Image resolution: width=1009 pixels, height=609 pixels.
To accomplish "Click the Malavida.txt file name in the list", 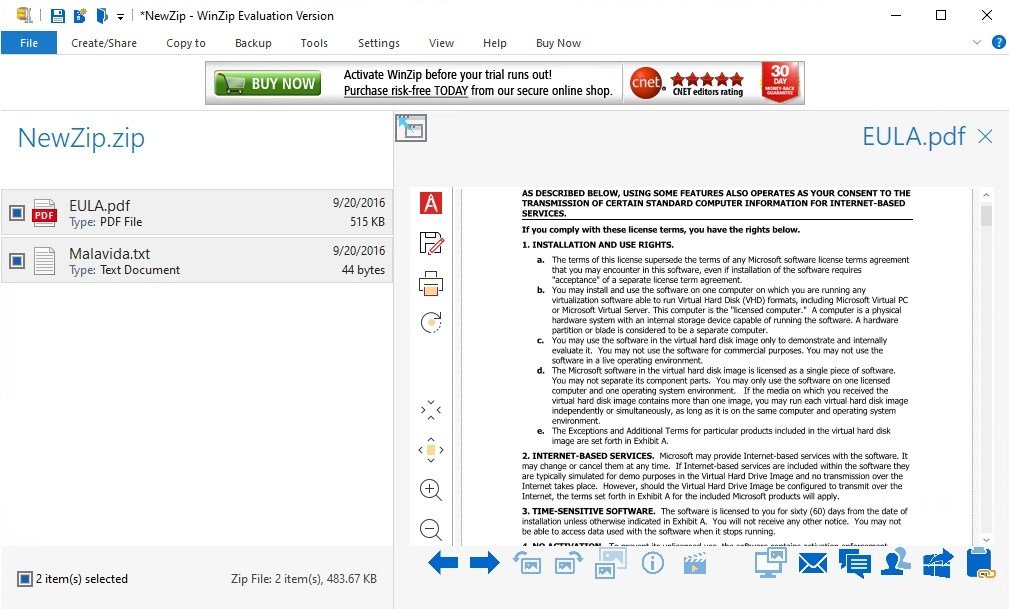I will pyautogui.click(x=109, y=254).
